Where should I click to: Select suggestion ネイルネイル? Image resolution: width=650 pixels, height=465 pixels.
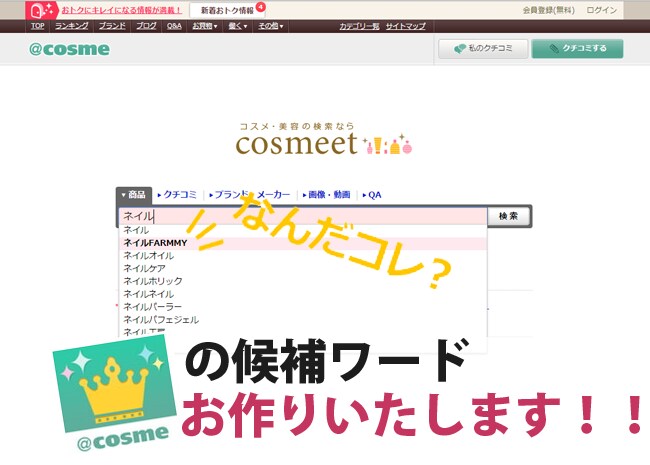[303, 294]
